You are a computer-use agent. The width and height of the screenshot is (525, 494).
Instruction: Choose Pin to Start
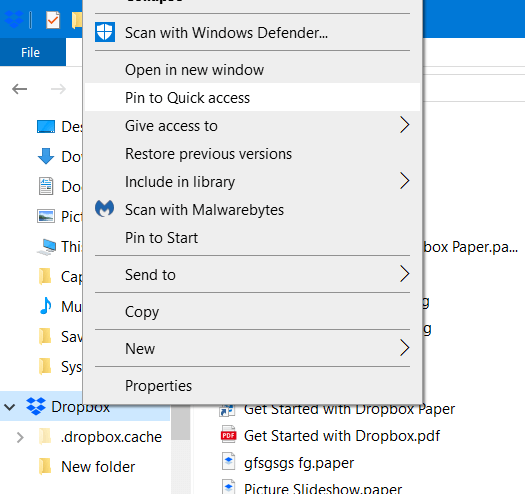point(252,237)
